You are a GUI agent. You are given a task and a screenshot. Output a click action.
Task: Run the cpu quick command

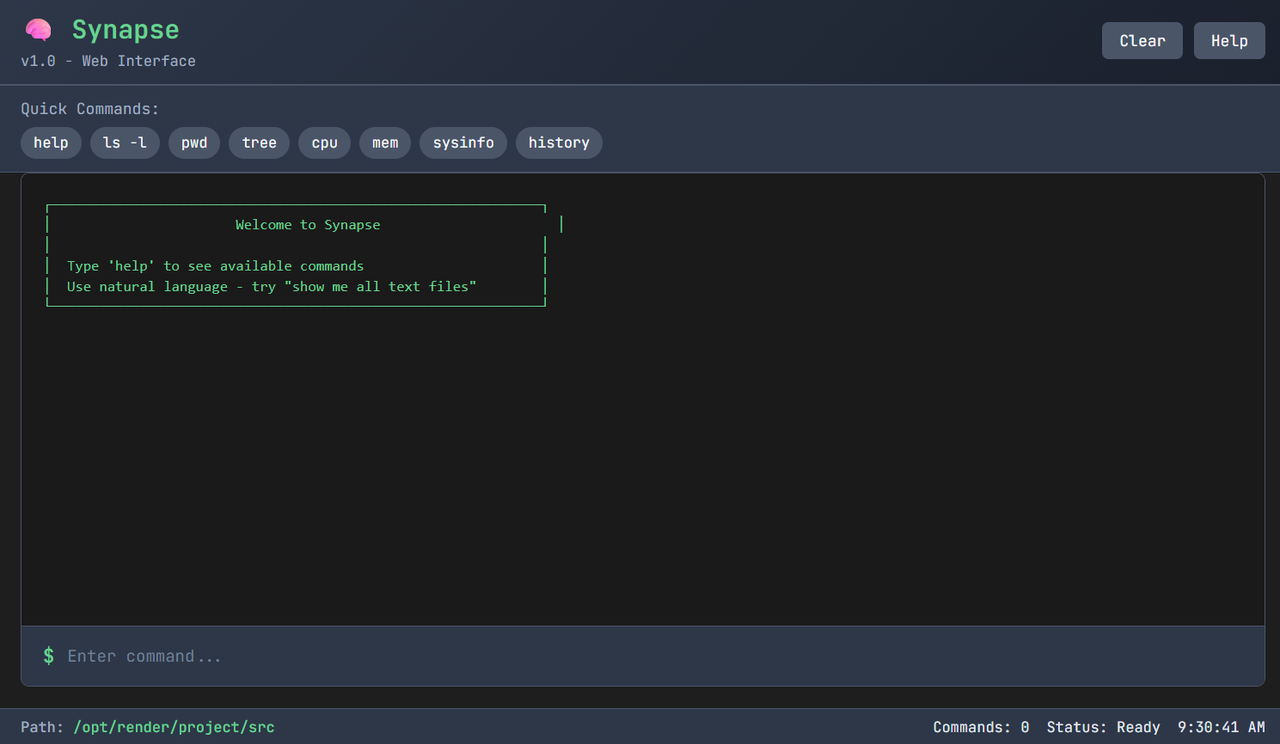[x=324, y=142]
